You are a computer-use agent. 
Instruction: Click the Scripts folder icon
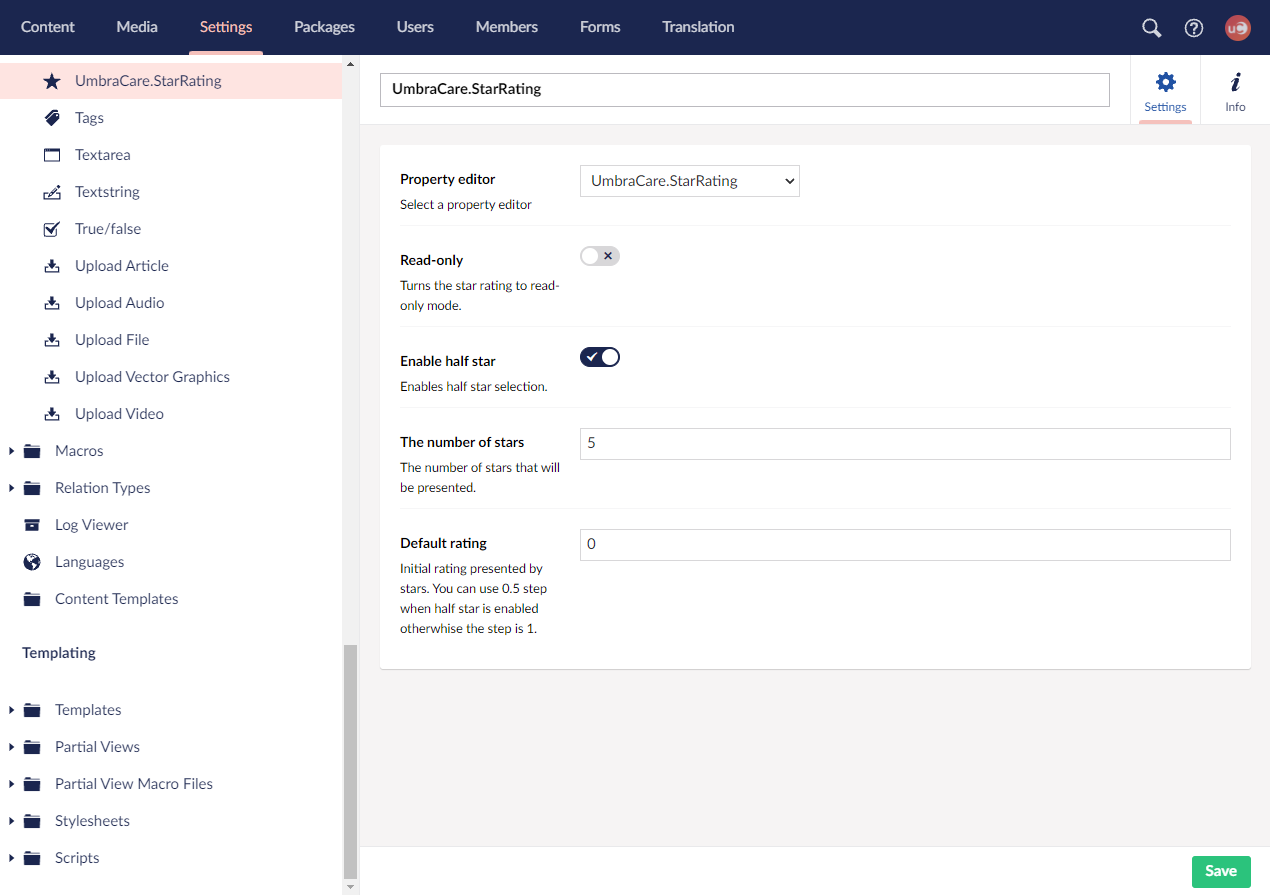[33, 858]
